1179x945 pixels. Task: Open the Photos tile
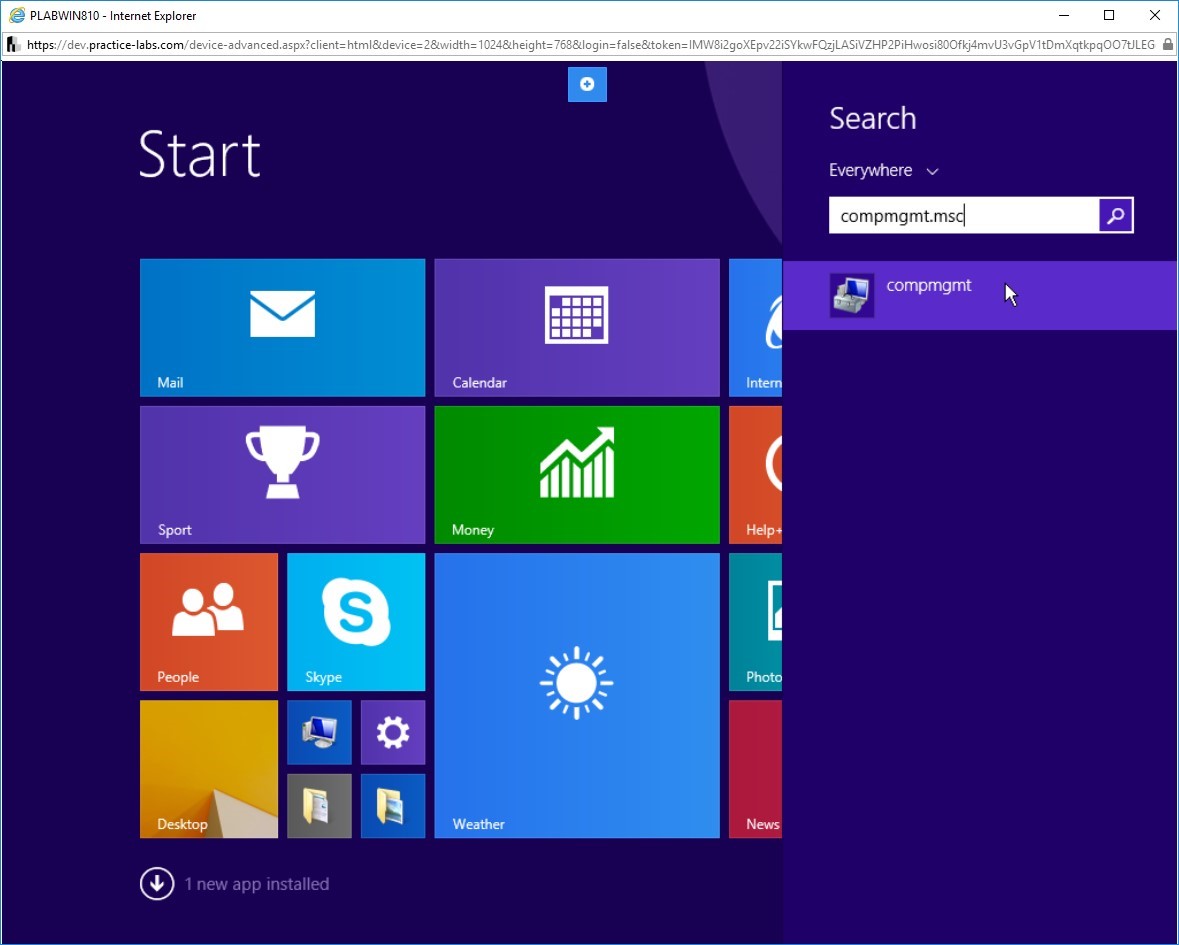tap(756, 622)
